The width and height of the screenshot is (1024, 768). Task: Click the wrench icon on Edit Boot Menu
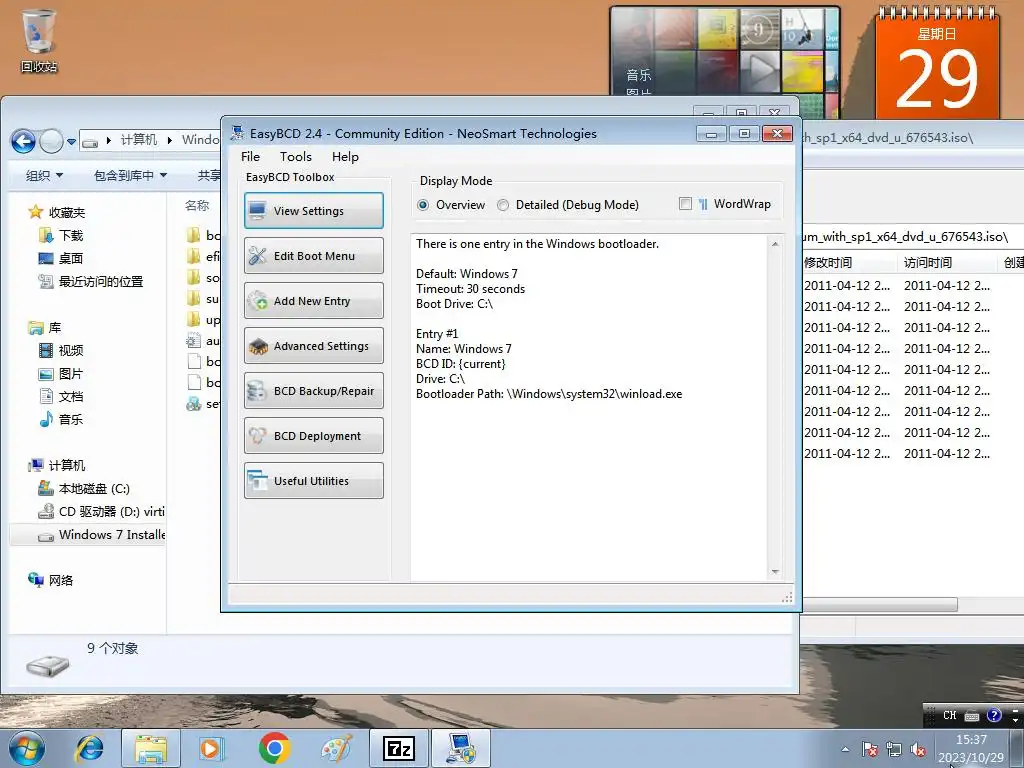click(257, 256)
